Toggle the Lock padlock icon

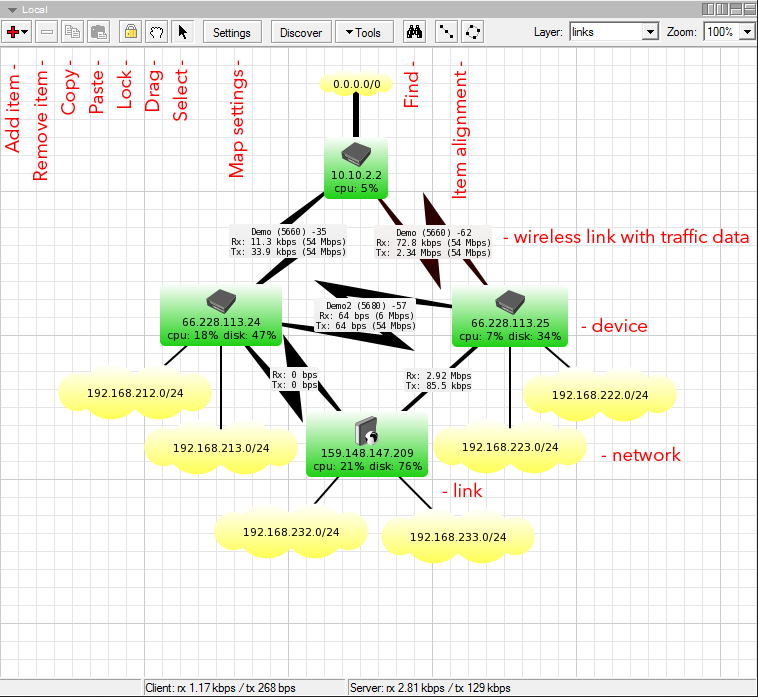131,32
